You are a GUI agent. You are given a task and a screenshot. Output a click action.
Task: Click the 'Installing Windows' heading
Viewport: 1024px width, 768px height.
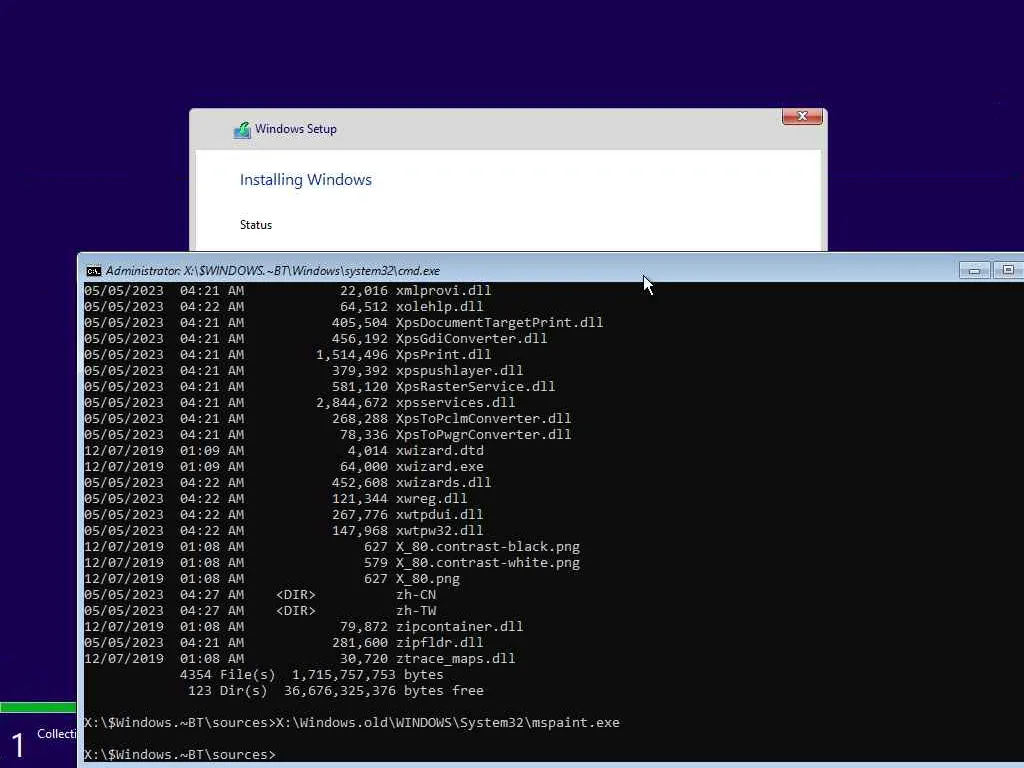(306, 180)
